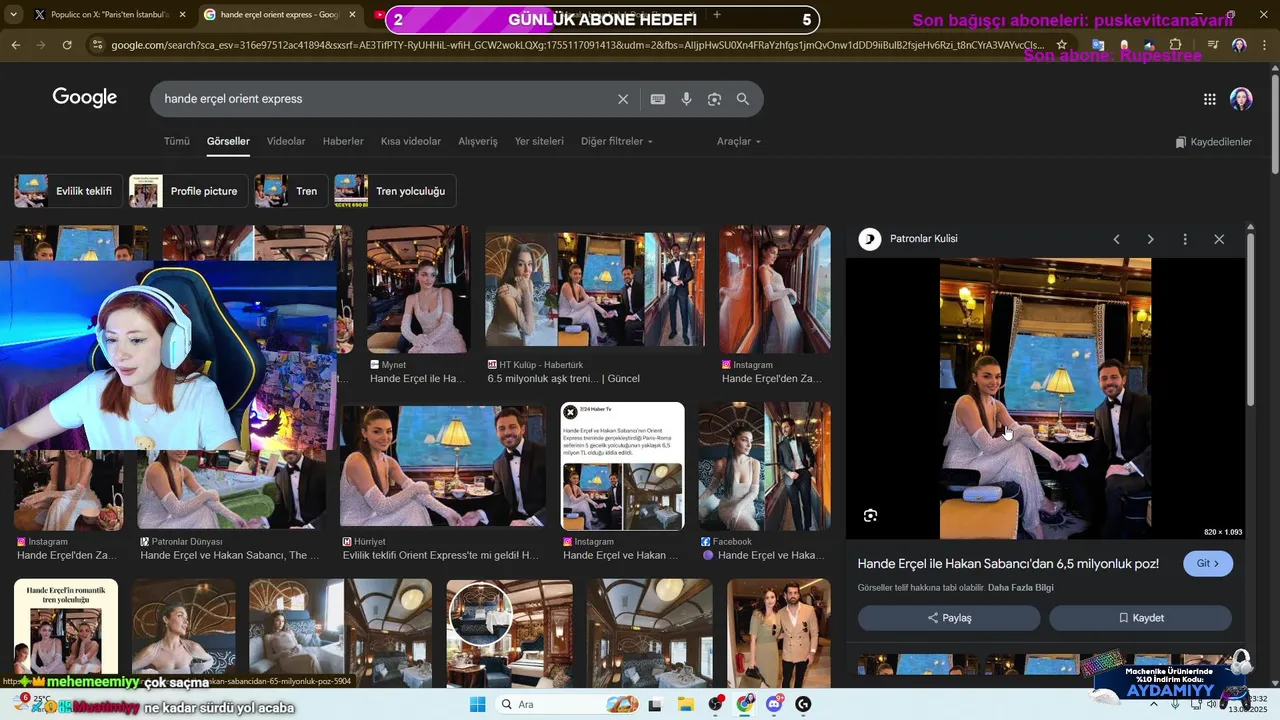The image size is (1280, 720).
Task: Show the next image in preview panel
Action: [x=1150, y=239]
